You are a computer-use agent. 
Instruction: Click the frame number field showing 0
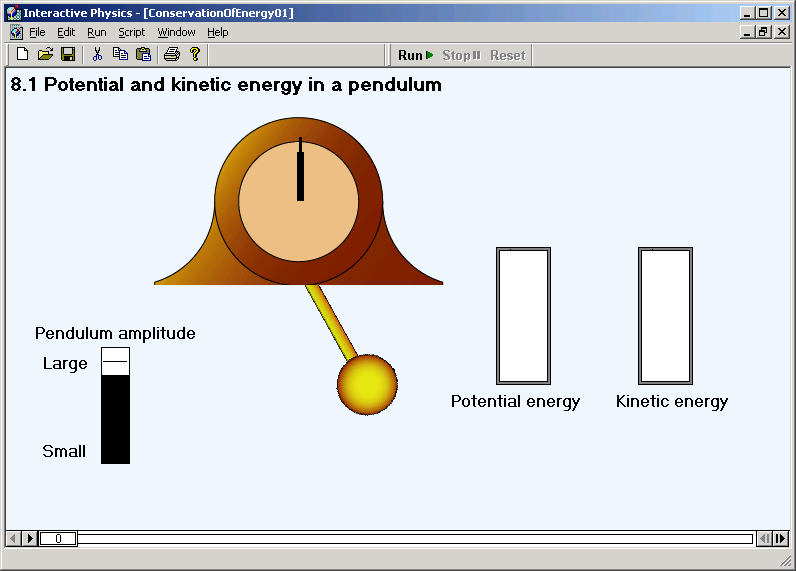point(58,538)
